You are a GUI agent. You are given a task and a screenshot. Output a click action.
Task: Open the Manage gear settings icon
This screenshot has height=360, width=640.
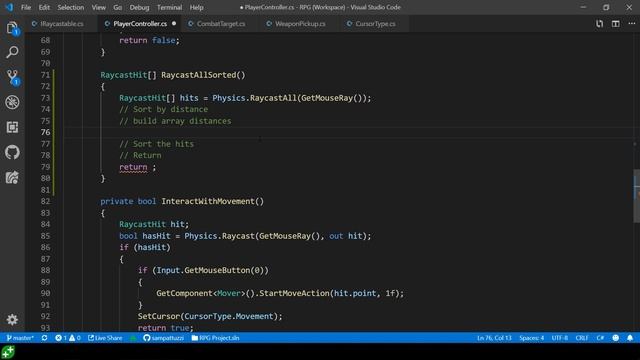12,319
